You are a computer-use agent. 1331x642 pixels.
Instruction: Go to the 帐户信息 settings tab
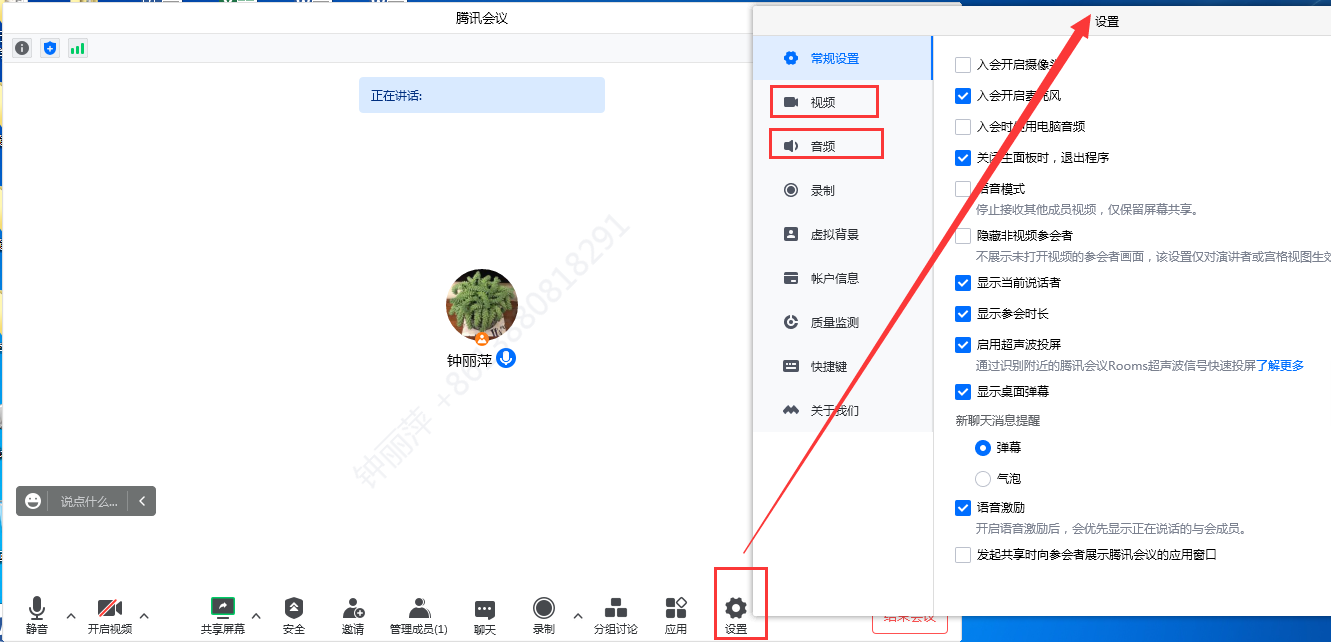pyautogui.click(x=843, y=278)
